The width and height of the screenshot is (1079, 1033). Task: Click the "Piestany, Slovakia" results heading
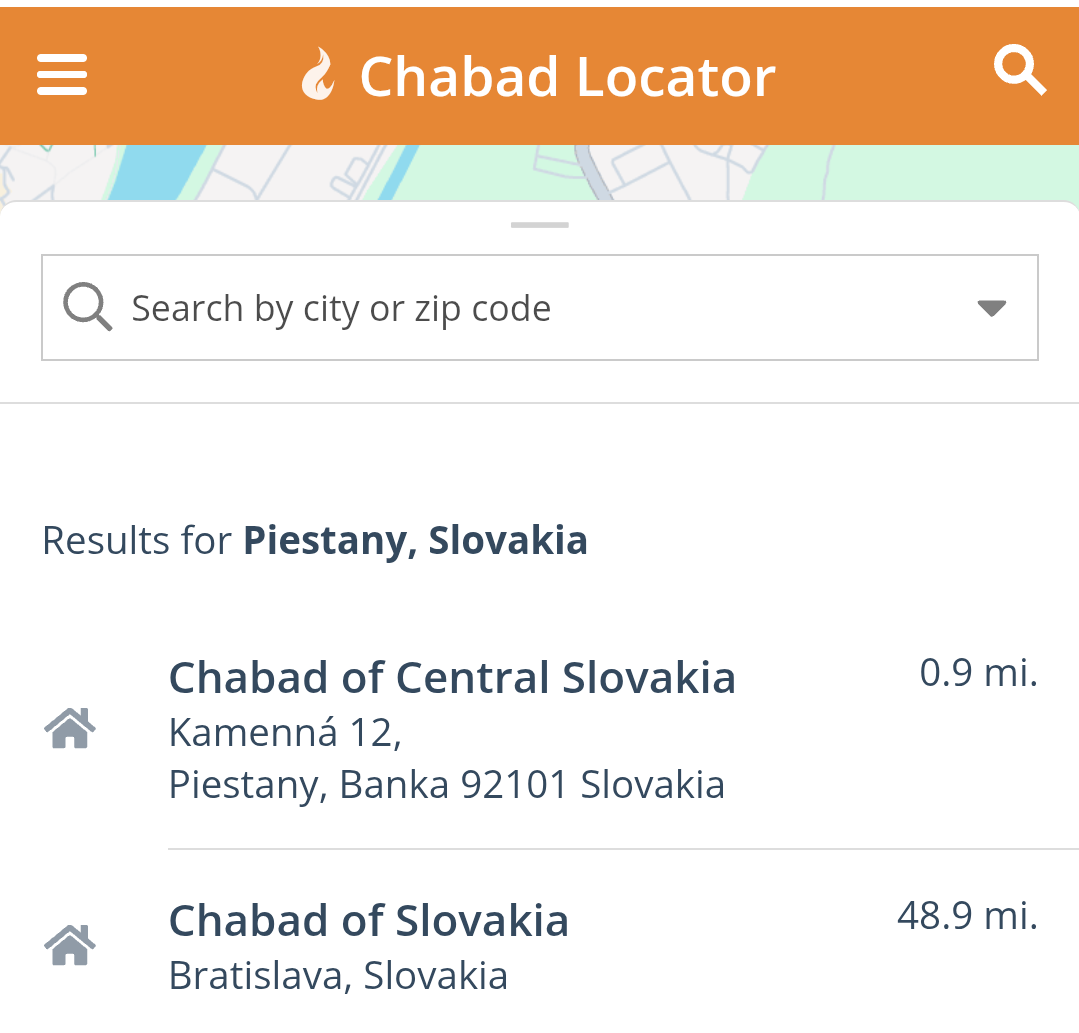click(415, 541)
